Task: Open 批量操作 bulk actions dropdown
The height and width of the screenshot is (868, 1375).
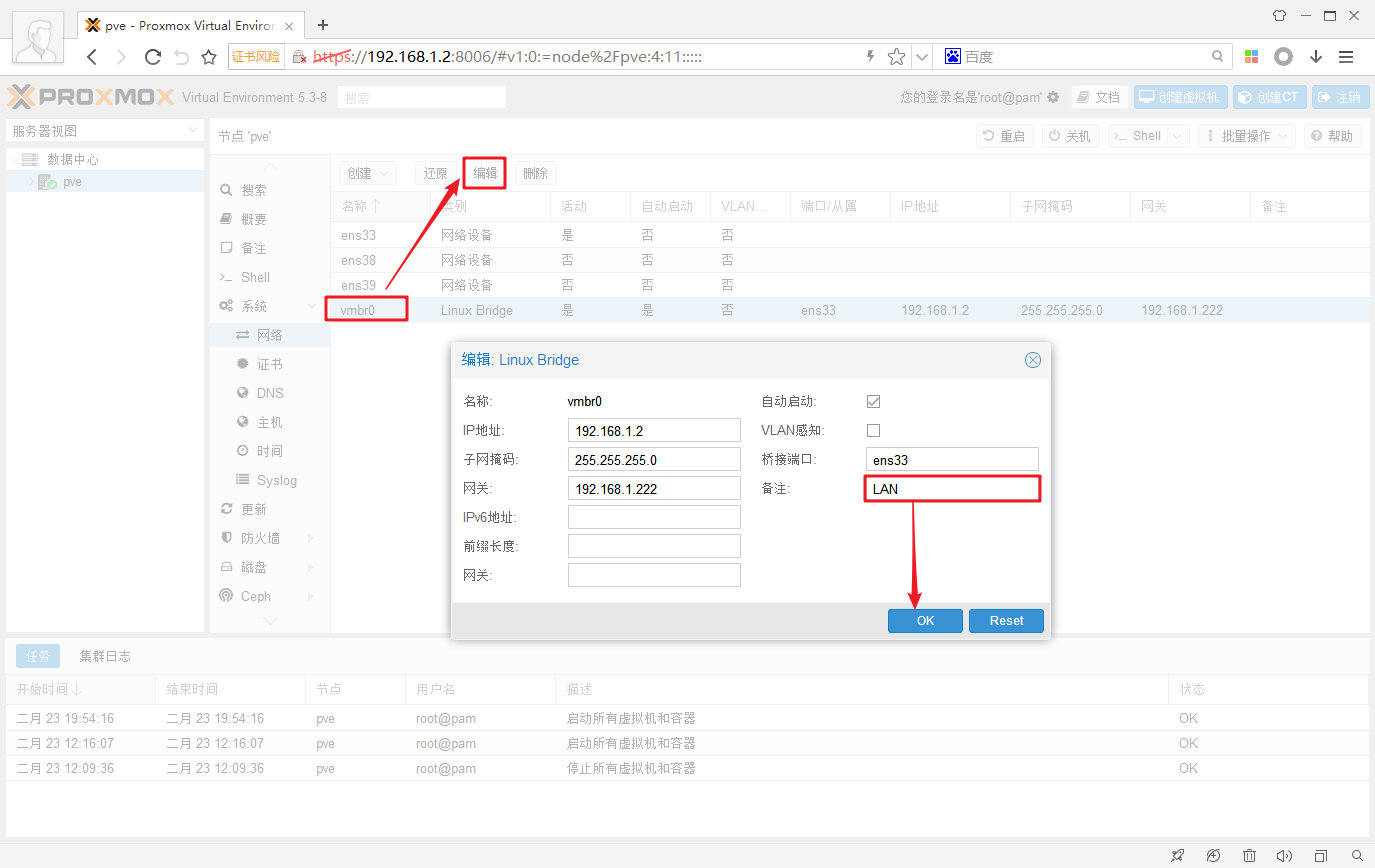Action: pyautogui.click(x=1246, y=136)
